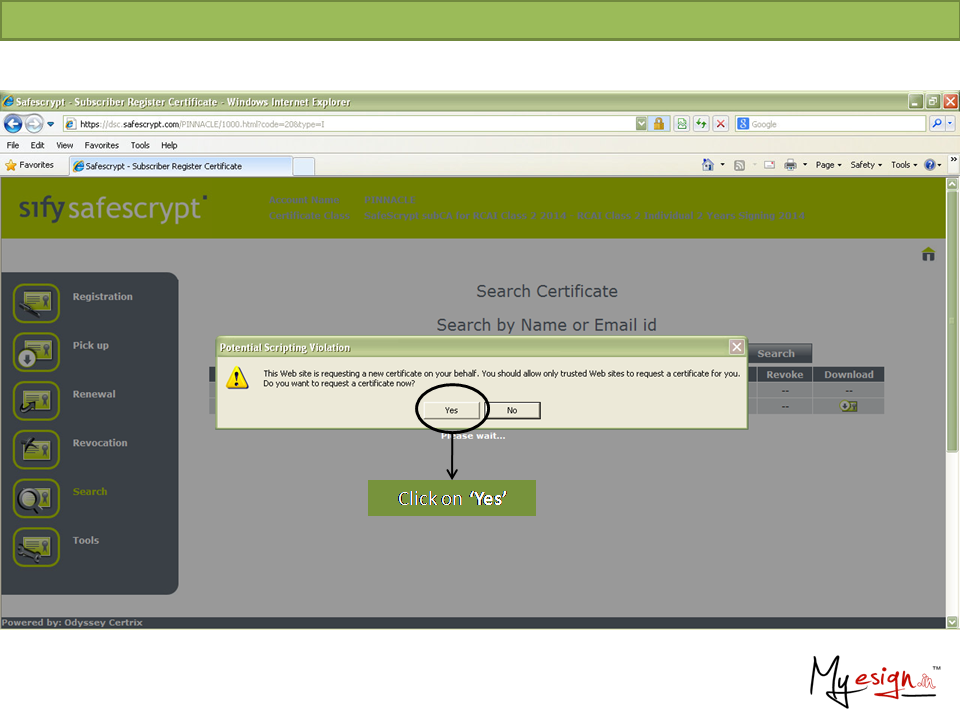Click the certificate Download key icon
The width and height of the screenshot is (960, 720).
(848, 406)
